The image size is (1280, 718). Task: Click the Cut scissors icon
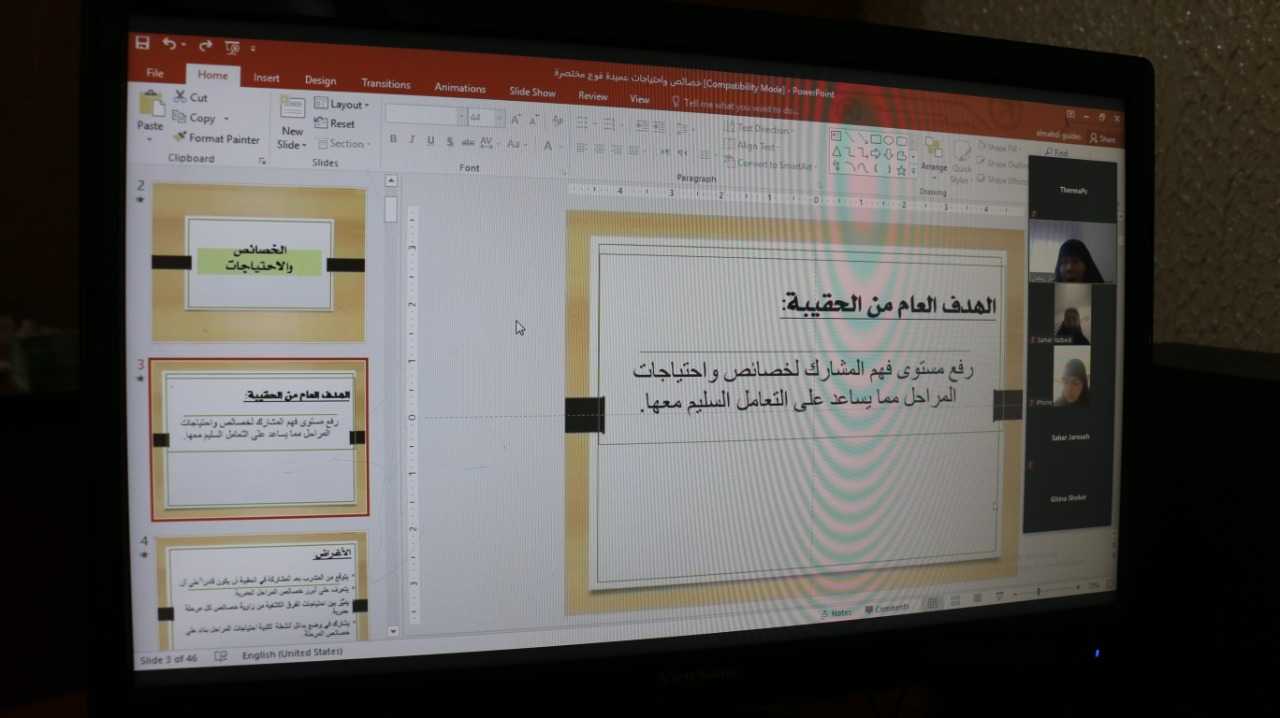click(181, 96)
